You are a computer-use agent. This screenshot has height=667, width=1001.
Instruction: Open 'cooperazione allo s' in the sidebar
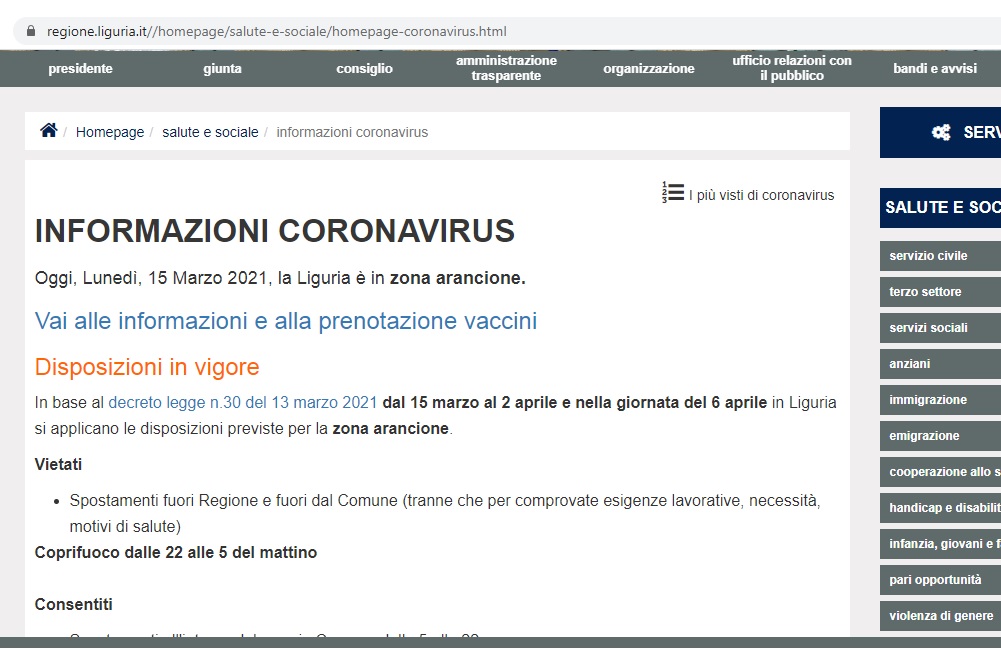pos(940,472)
